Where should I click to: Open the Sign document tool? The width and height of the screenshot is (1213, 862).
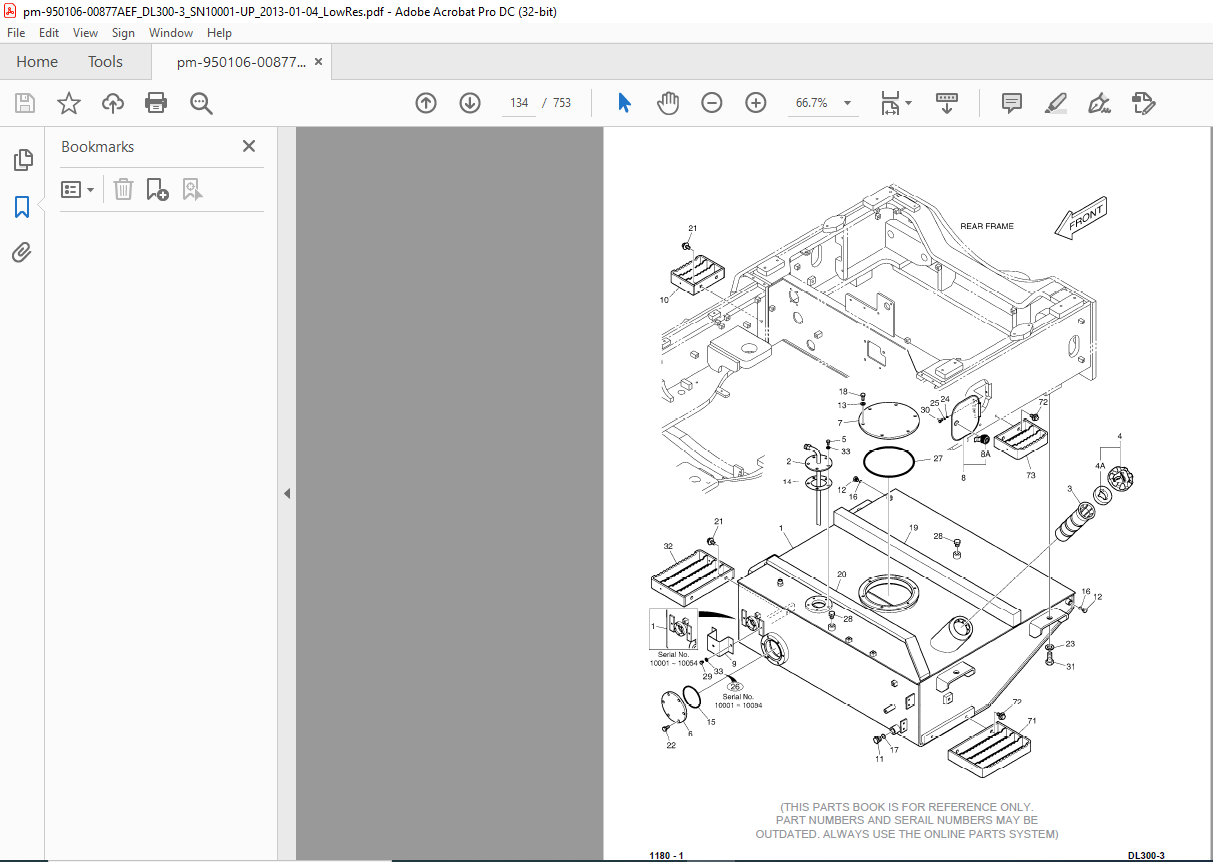tap(1100, 103)
